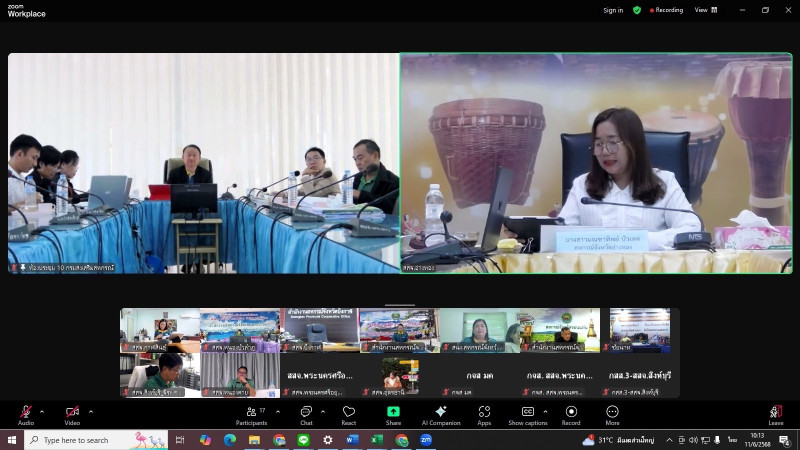Screen dimensions: 800x450
Task: Click the red Recording indicator
Action: click(666, 10)
